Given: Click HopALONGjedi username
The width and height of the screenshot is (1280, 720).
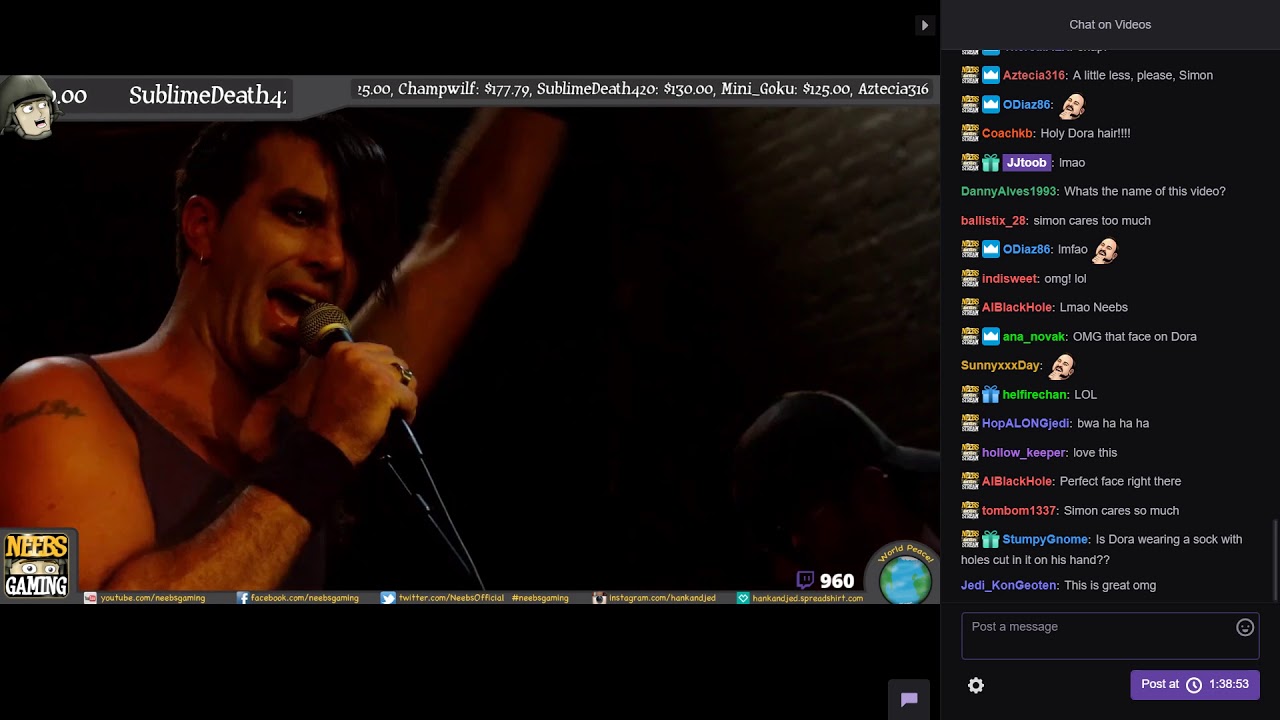Looking at the screenshot, I should pyautogui.click(x=1026, y=423).
